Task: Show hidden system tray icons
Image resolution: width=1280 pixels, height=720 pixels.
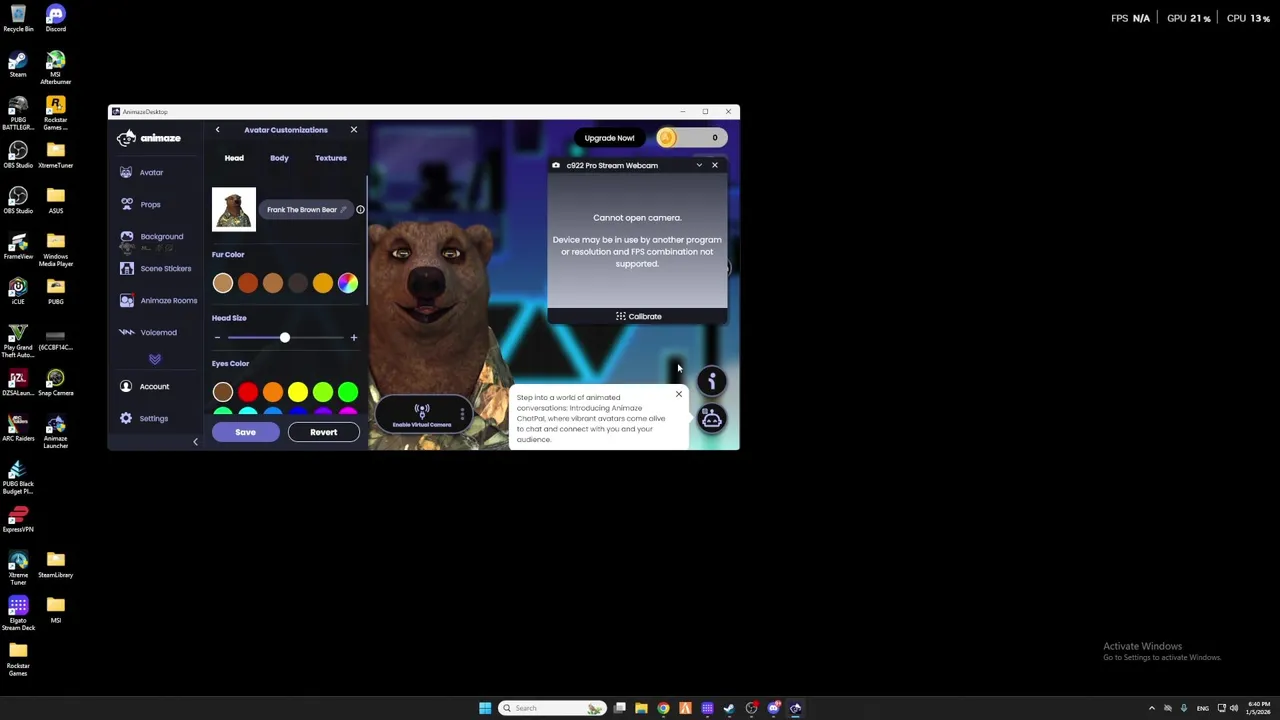Action: click(x=1151, y=708)
